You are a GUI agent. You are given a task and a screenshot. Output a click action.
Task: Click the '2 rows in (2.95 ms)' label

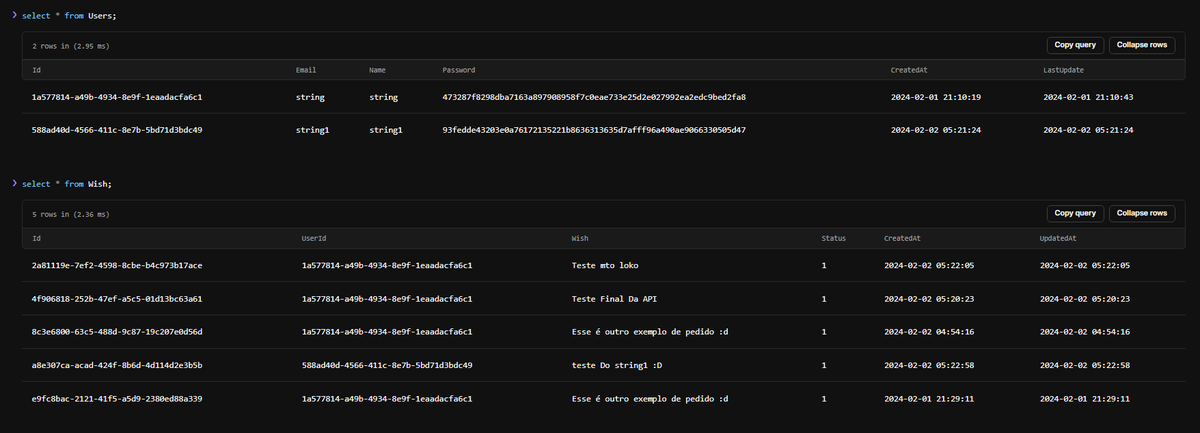(70, 46)
